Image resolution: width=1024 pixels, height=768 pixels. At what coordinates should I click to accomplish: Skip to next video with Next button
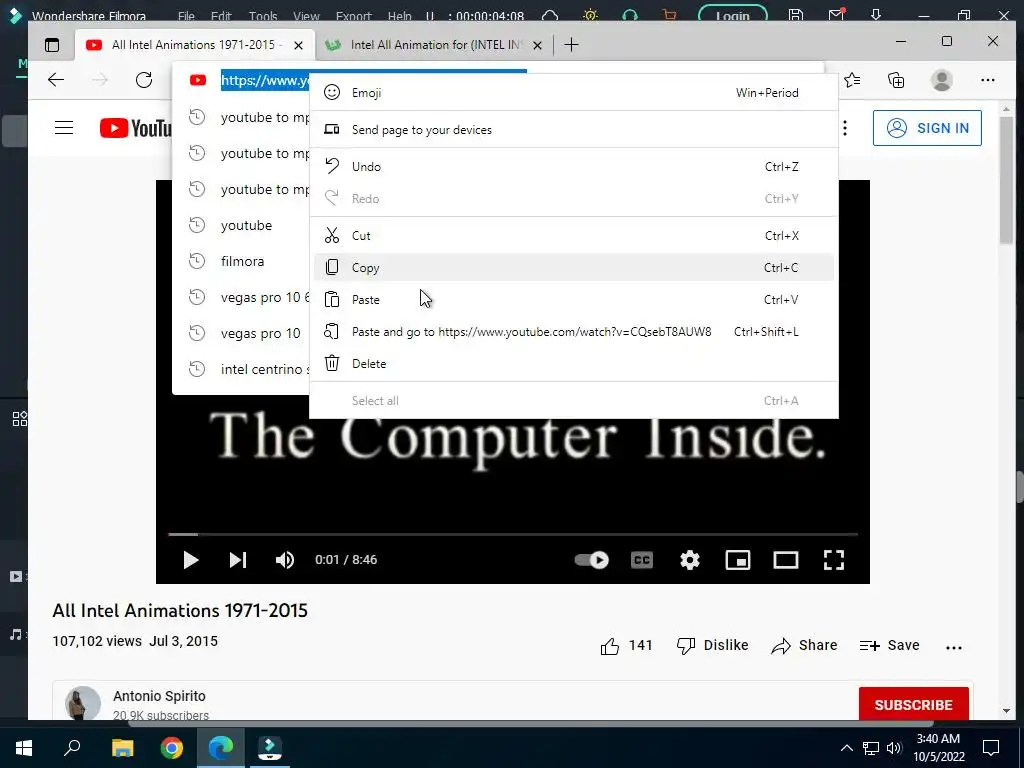(x=238, y=560)
